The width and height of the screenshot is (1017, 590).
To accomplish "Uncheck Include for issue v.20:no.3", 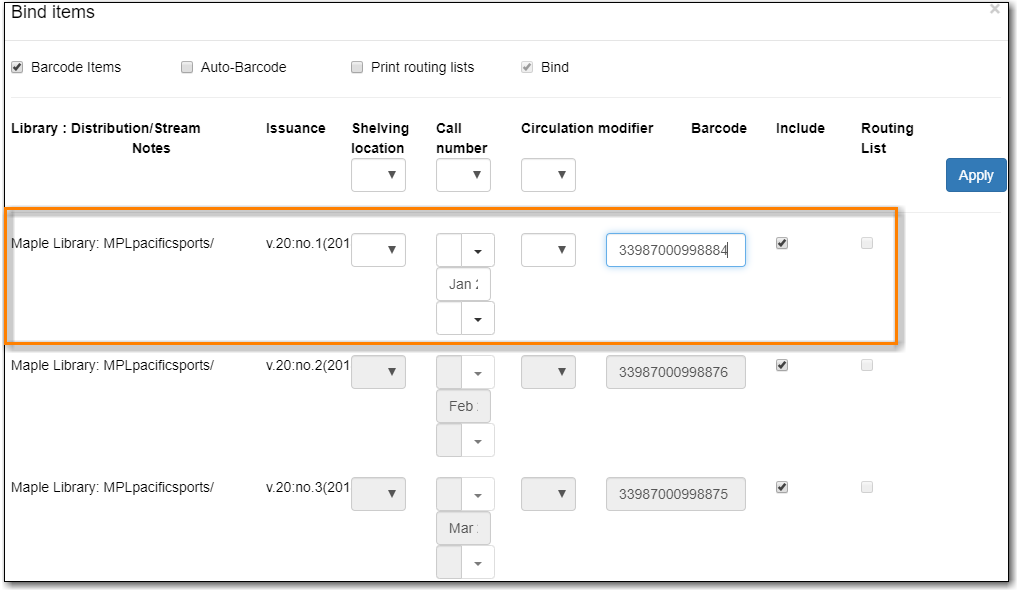I will click(782, 487).
